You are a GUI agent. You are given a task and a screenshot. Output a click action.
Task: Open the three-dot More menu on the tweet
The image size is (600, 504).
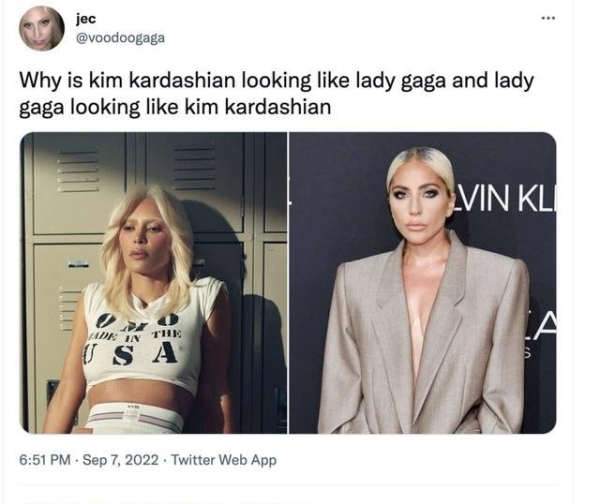point(548,18)
